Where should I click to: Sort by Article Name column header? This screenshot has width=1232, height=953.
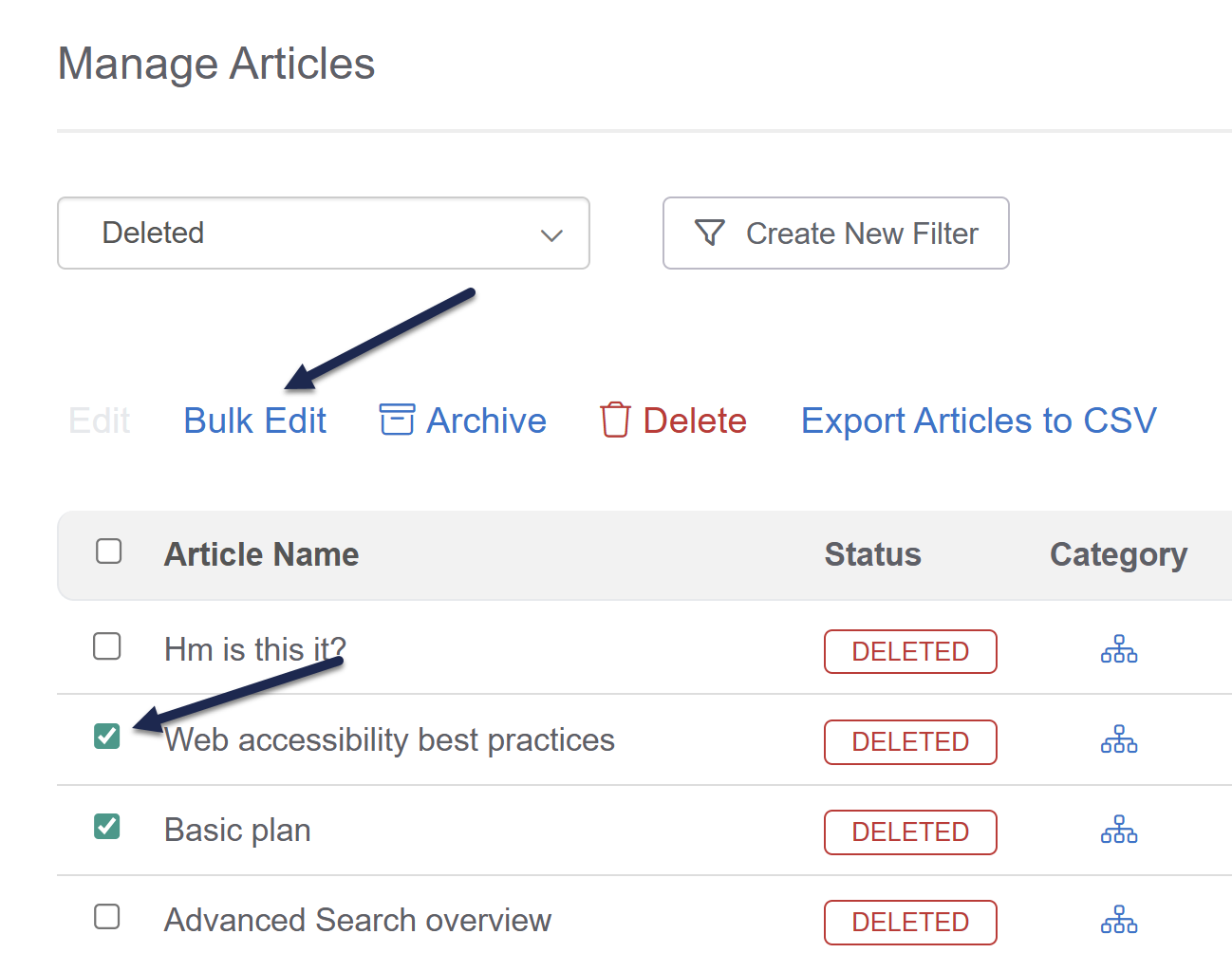pyautogui.click(x=261, y=554)
